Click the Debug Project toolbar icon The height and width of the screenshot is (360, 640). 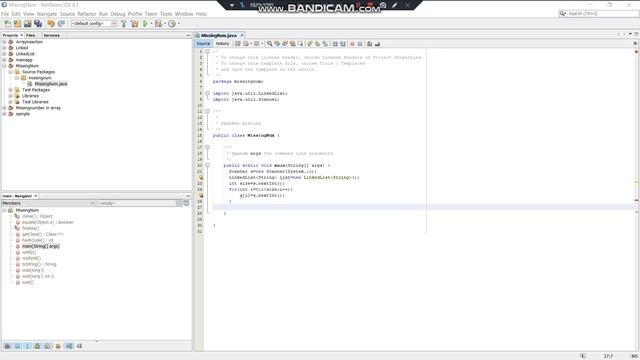pyautogui.click(x=158, y=24)
